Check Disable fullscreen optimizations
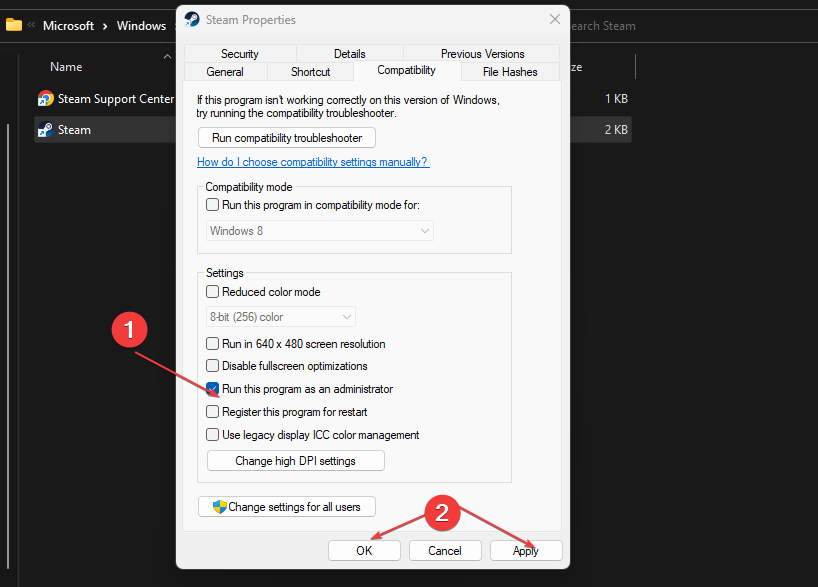 (x=212, y=365)
